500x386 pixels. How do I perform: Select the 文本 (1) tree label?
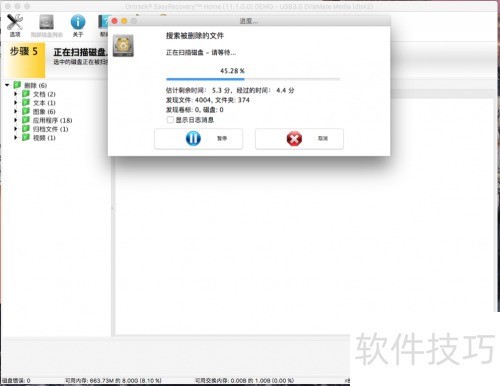point(44,103)
